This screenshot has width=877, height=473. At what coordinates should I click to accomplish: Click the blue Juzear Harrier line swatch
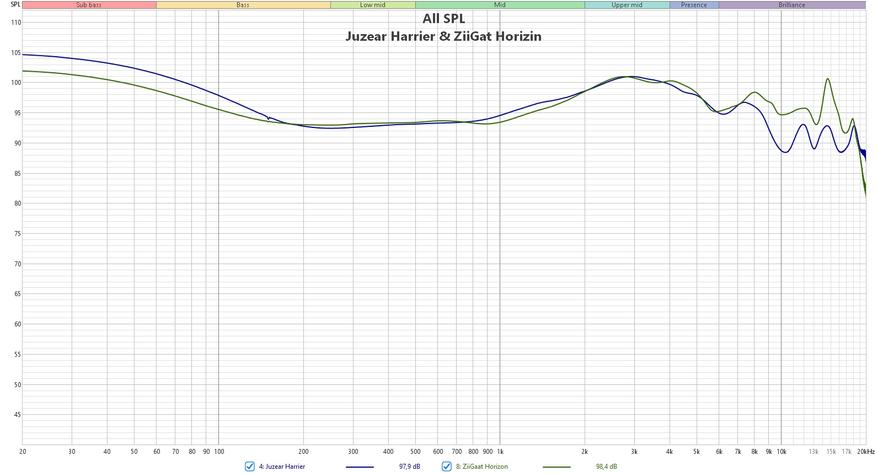(x=360, y=467)
